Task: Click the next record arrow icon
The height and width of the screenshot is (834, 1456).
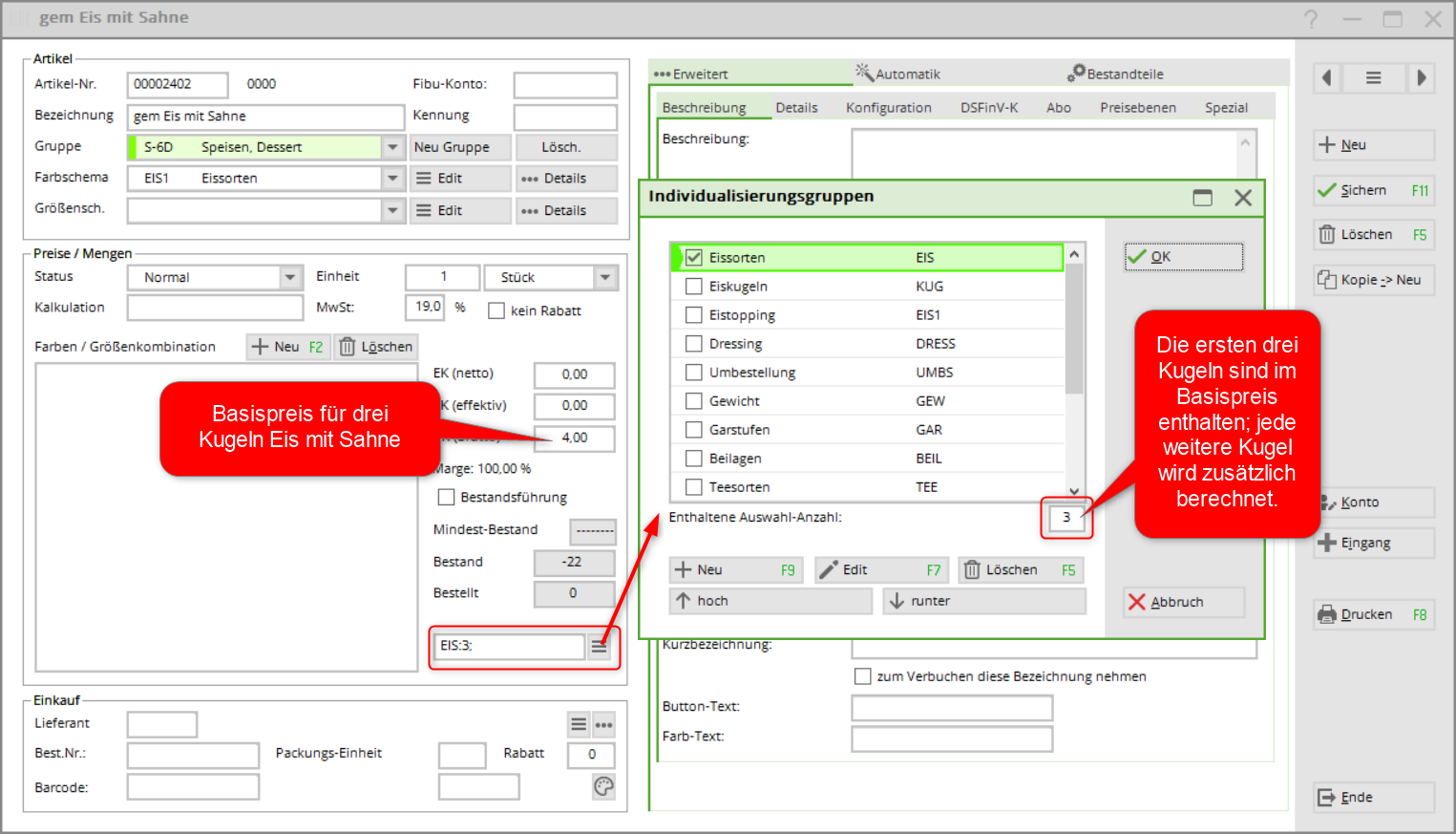Action: (1421, 78)
